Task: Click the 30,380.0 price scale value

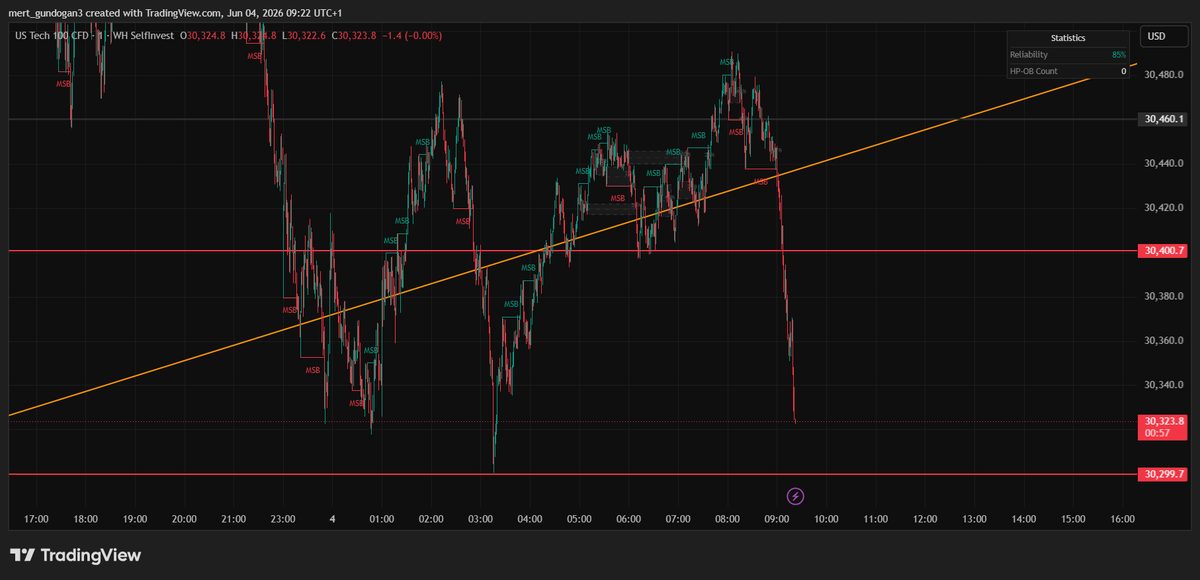Action: (1164, 296)
